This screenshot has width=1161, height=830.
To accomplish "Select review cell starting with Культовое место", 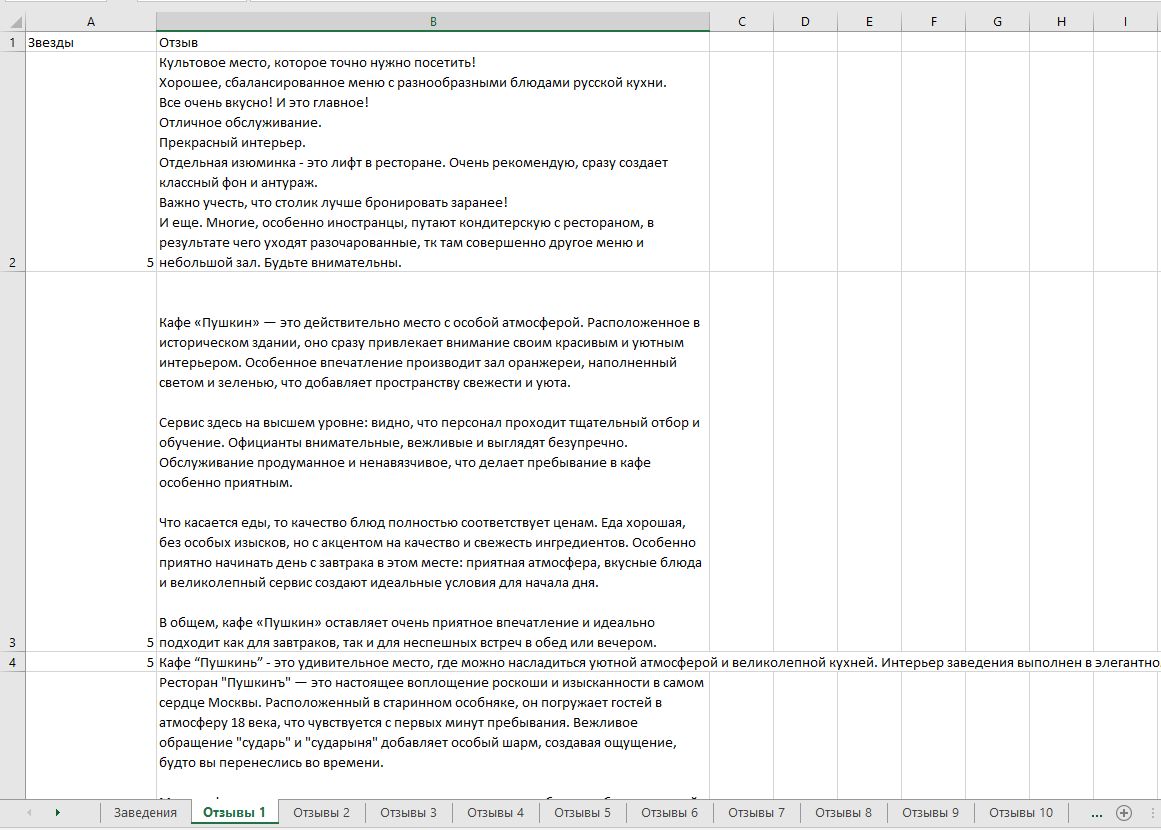I will point(432,162).
